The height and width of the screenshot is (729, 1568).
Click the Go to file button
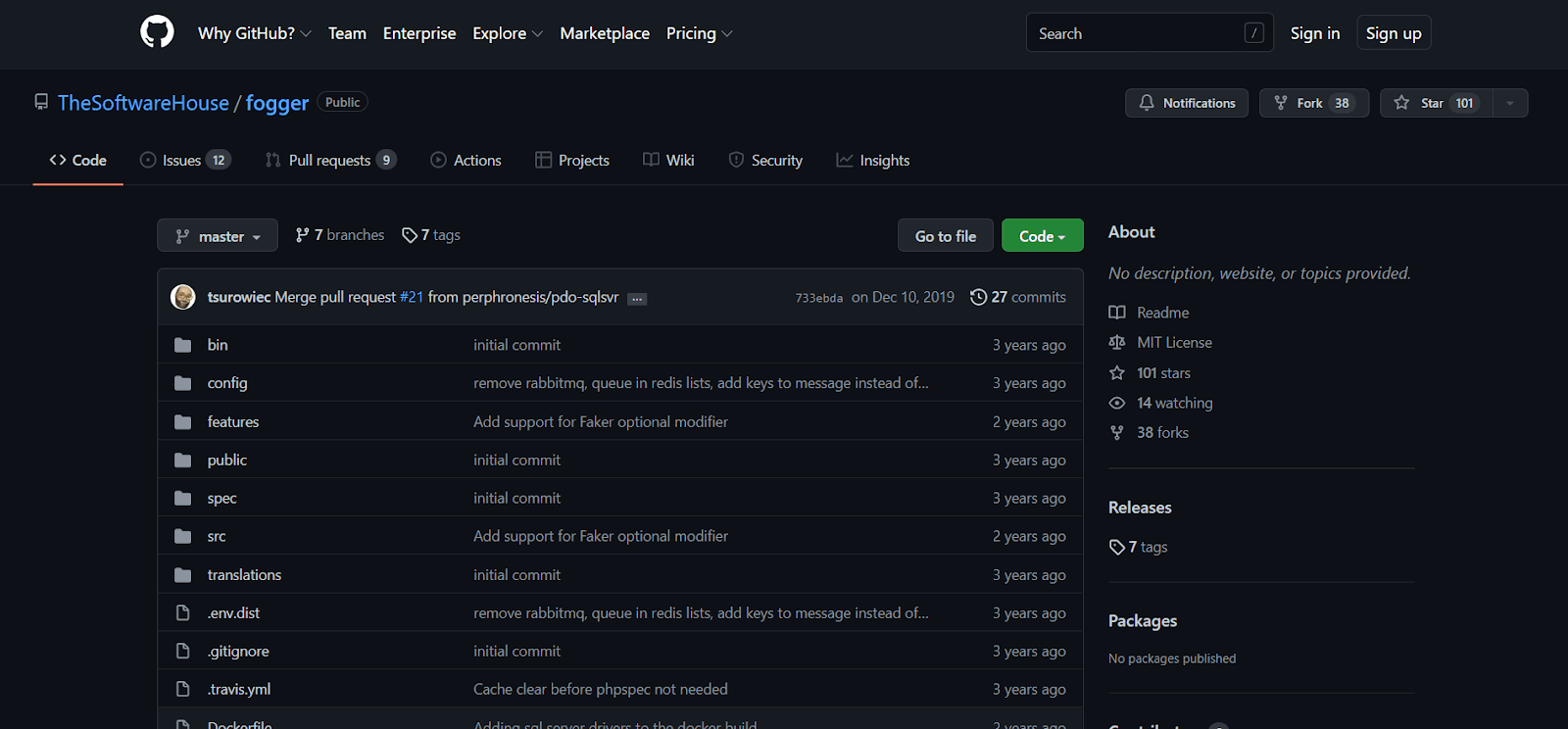pyautogui.click(x=946, y=236)
